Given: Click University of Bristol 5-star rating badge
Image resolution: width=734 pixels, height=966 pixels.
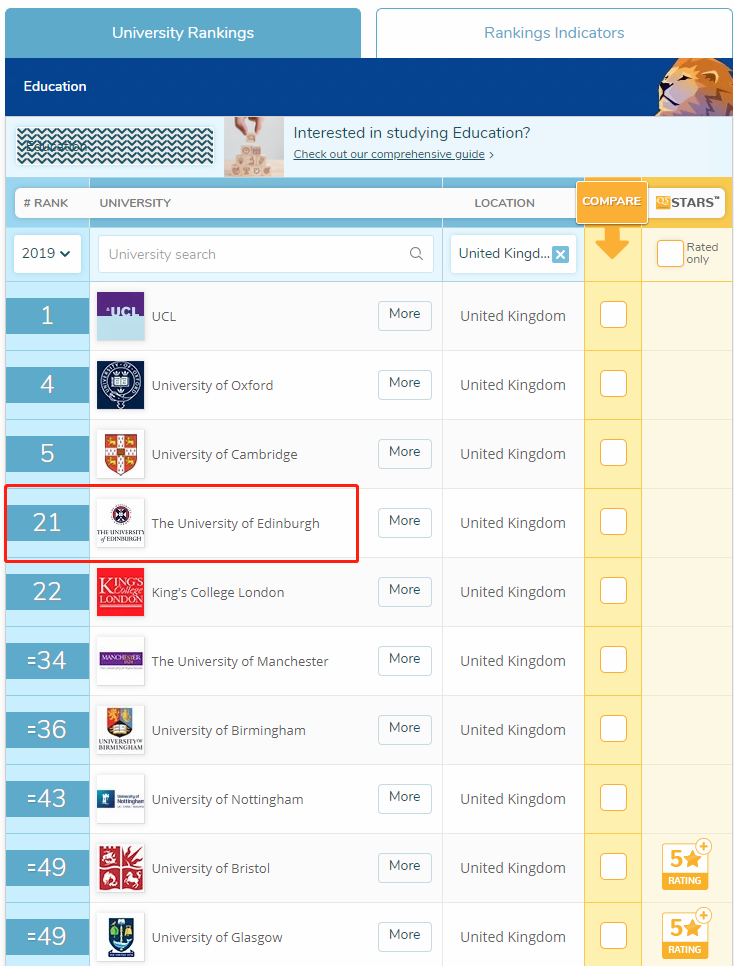Looking at the screenshot, I should 686,867.
